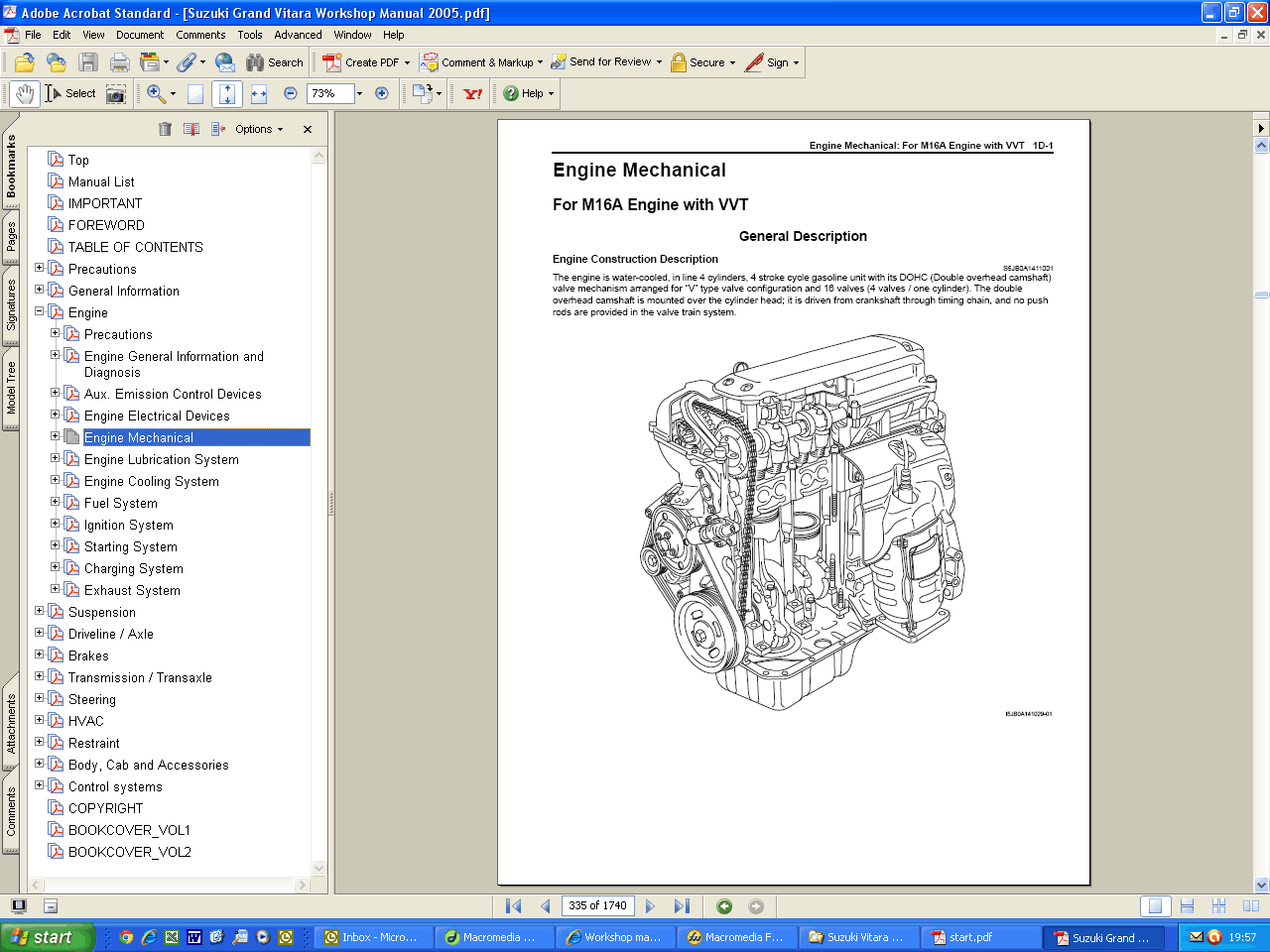
Task: Select Continuous page layout icon
Action: click(1187, 905)
